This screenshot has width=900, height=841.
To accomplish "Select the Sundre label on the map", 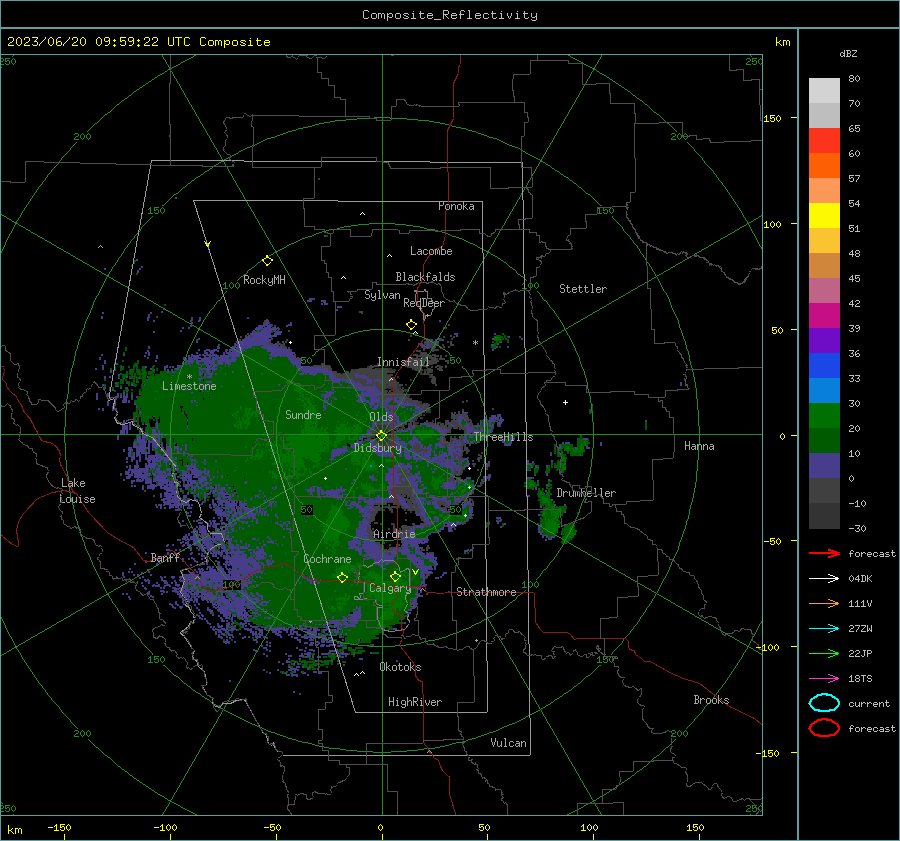I will (303, 414).
